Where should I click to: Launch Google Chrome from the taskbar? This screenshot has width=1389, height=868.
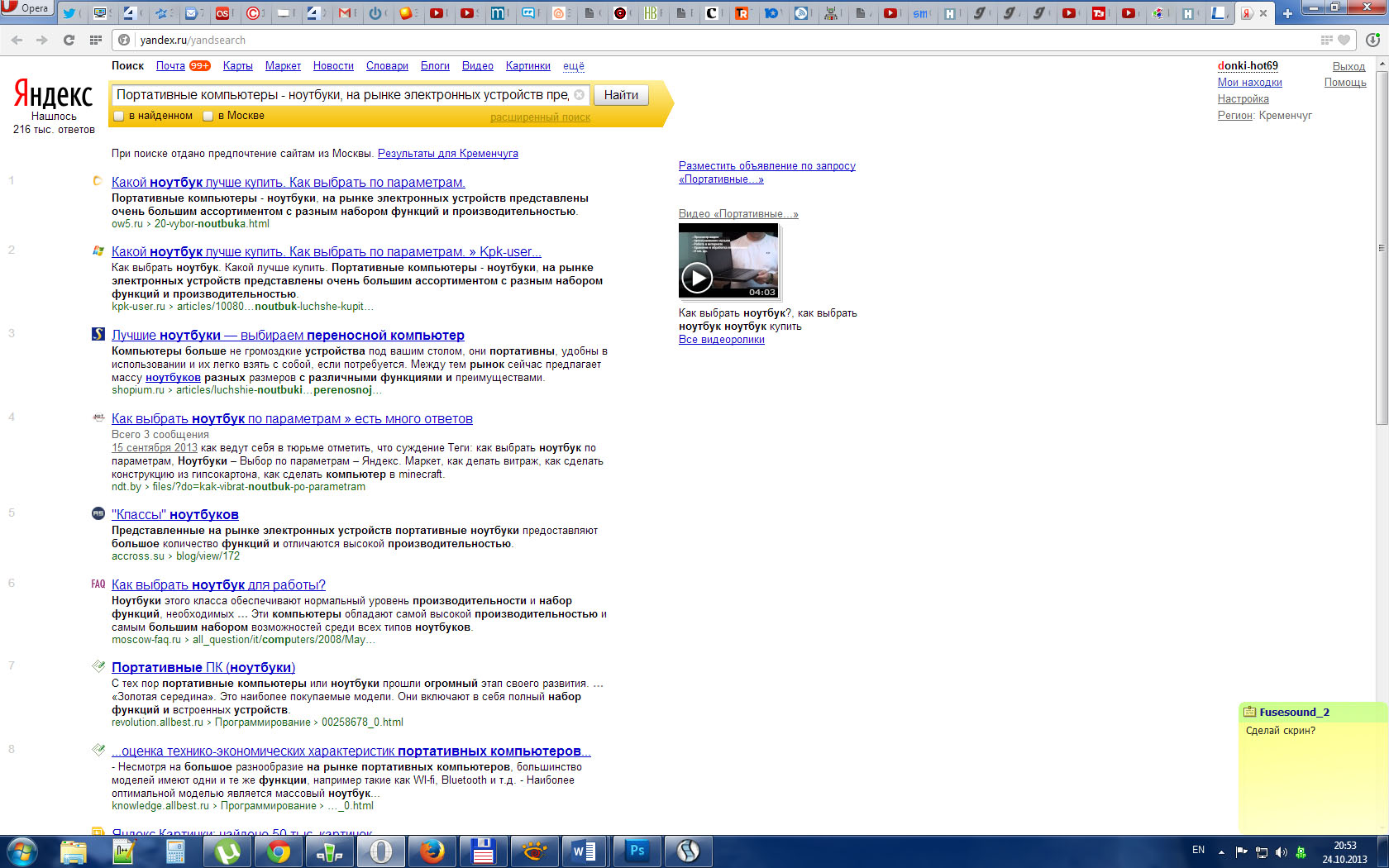pyautogui.click(x=279, y=851)
